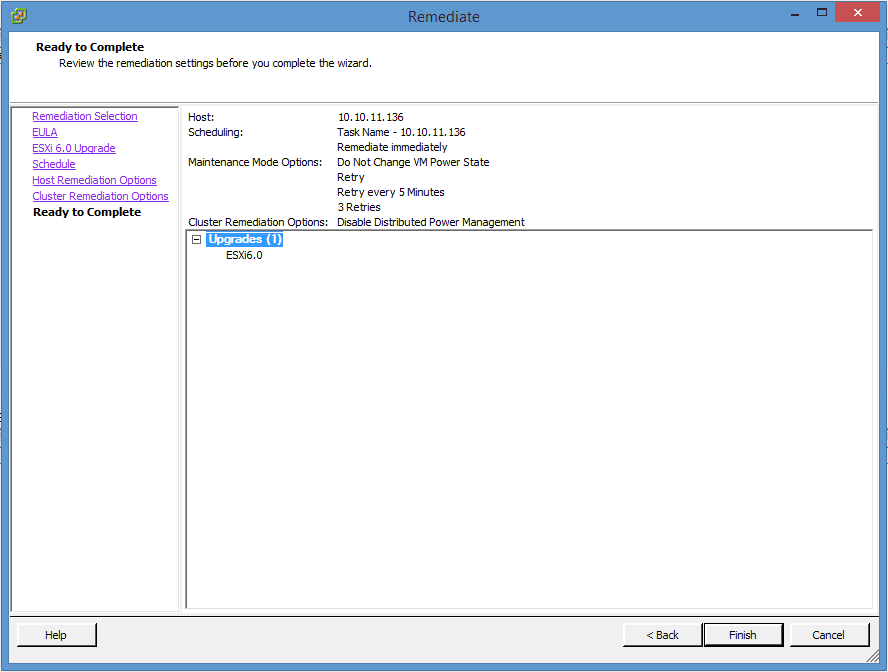Click the Maintenance Mode Options label
This screenshot has height=672, width=888.
click(255, 162)
